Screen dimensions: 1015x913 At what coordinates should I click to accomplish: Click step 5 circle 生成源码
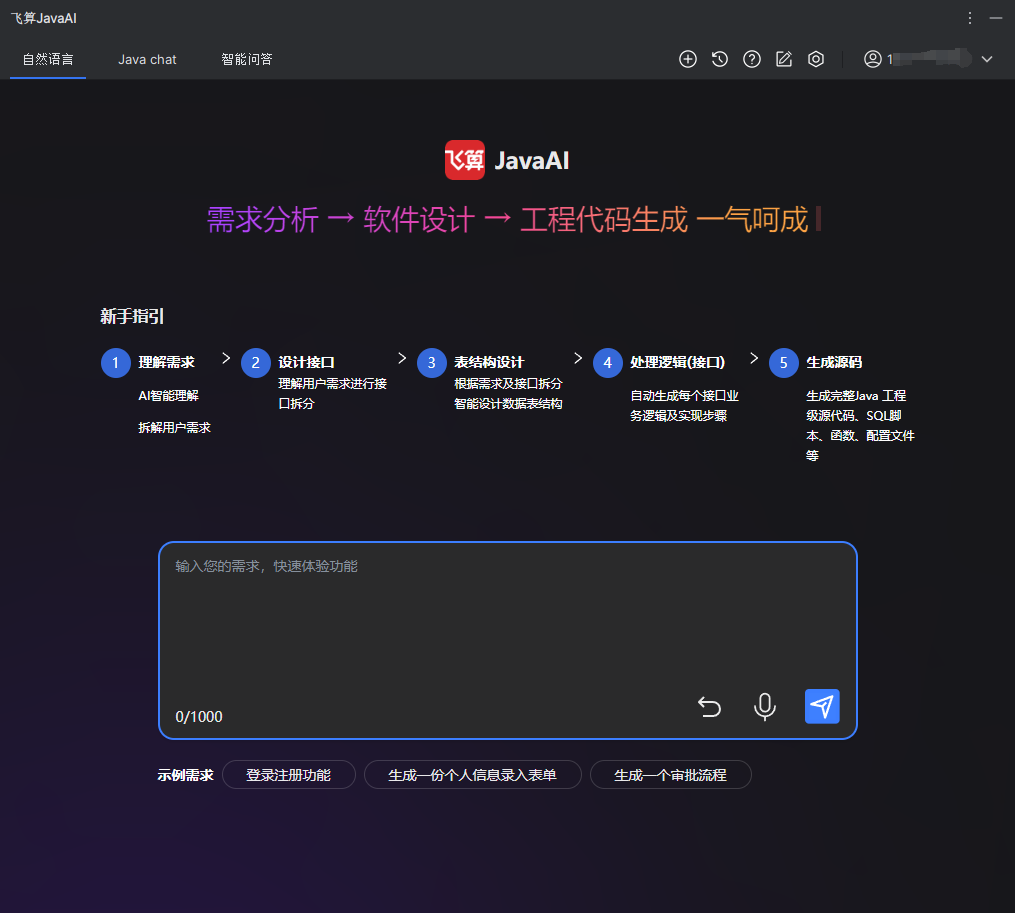point(784,363)
